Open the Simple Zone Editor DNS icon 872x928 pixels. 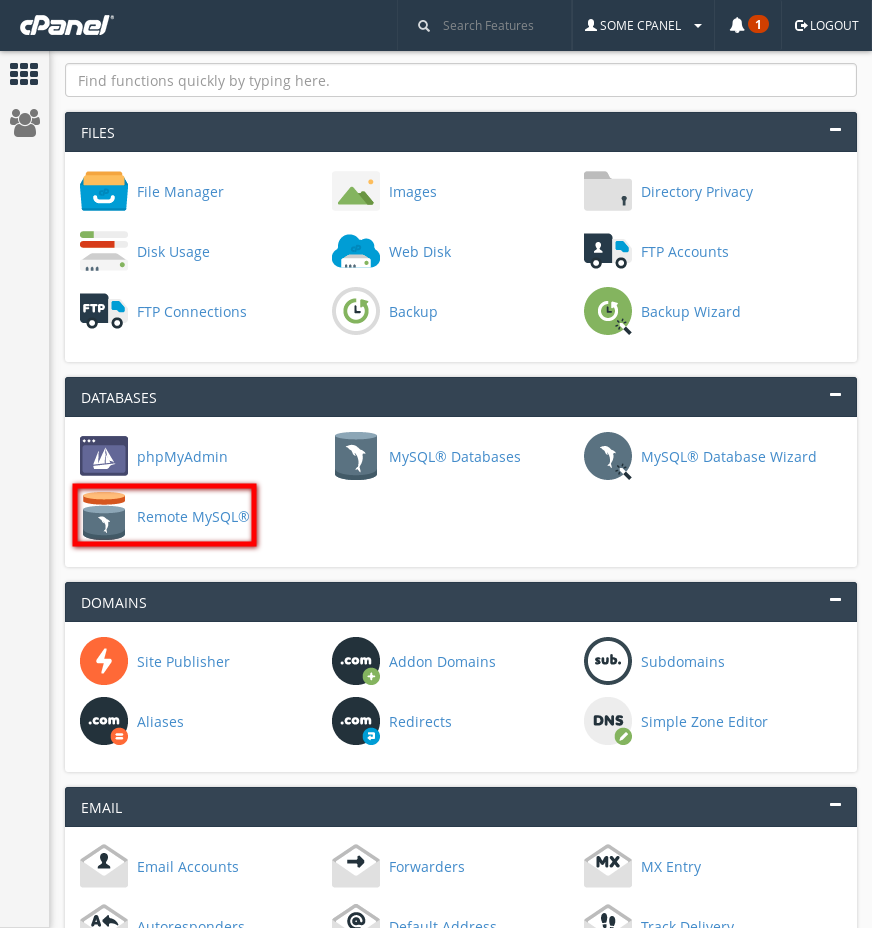pos(608,721)
